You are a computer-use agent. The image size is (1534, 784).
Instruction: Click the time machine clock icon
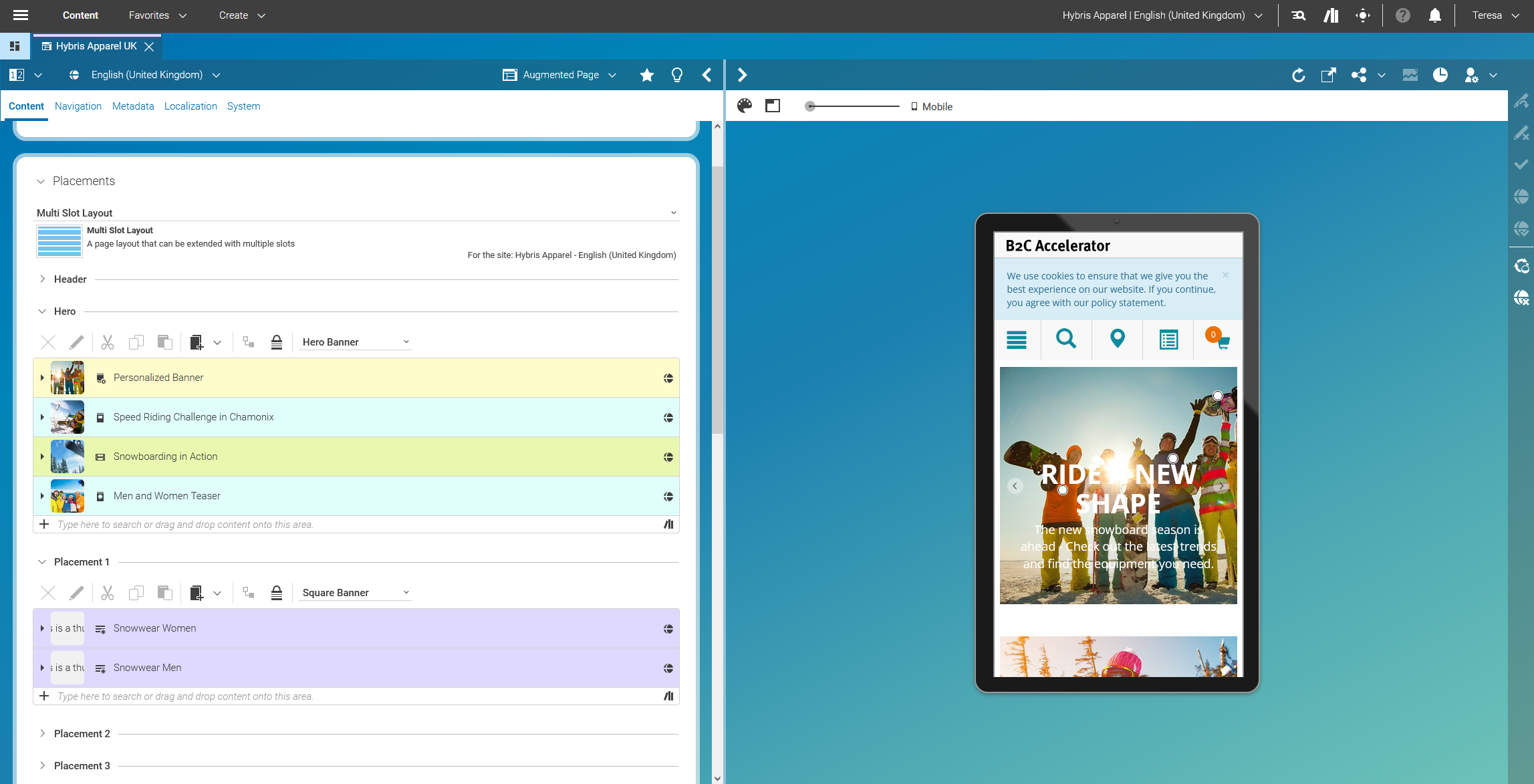[1440, 75]
